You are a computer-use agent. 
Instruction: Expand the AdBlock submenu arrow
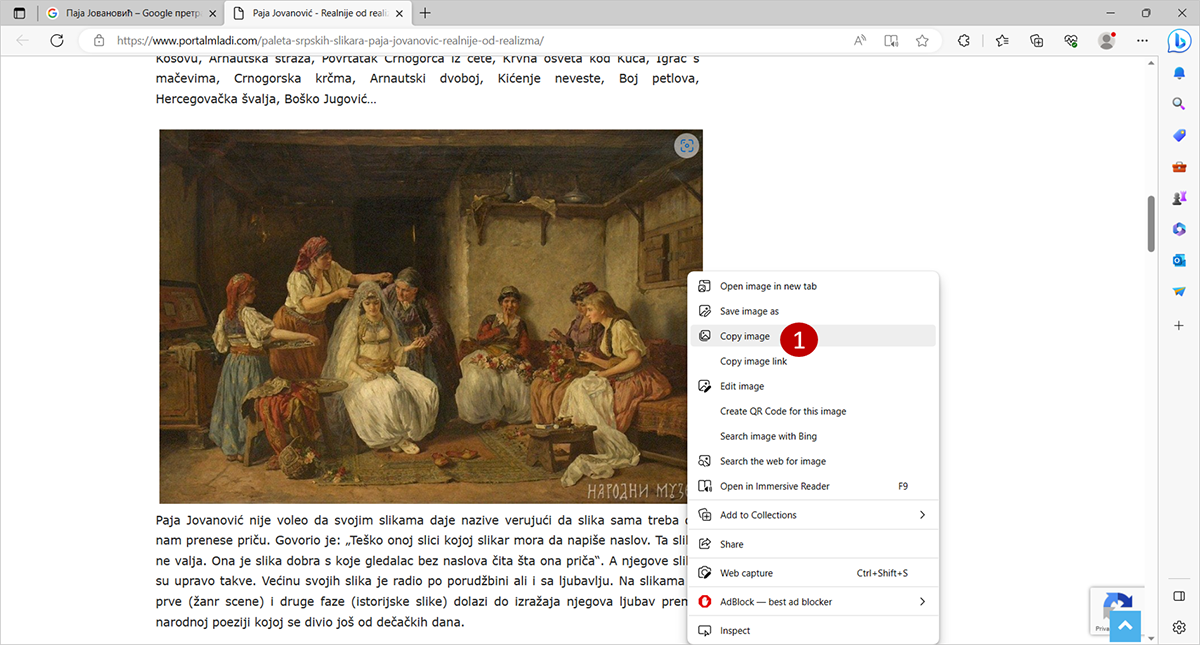pos(921,602)
